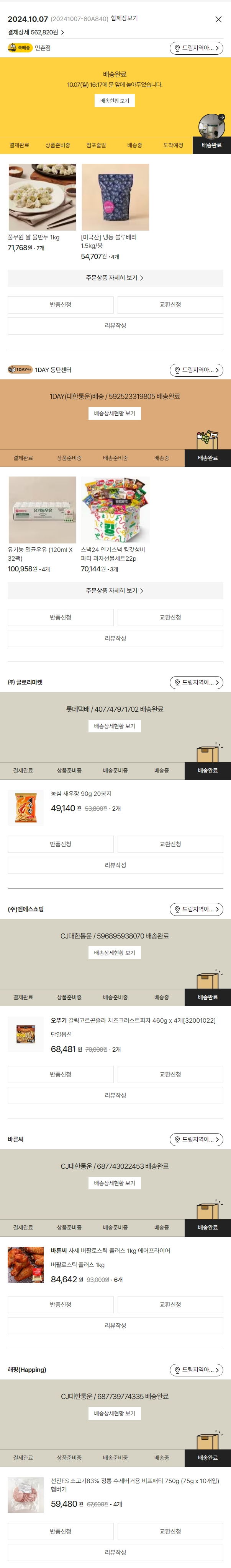
Task: Select 상품준비중 step in 글로리마켓 progress bar
Action: [69, 771]
